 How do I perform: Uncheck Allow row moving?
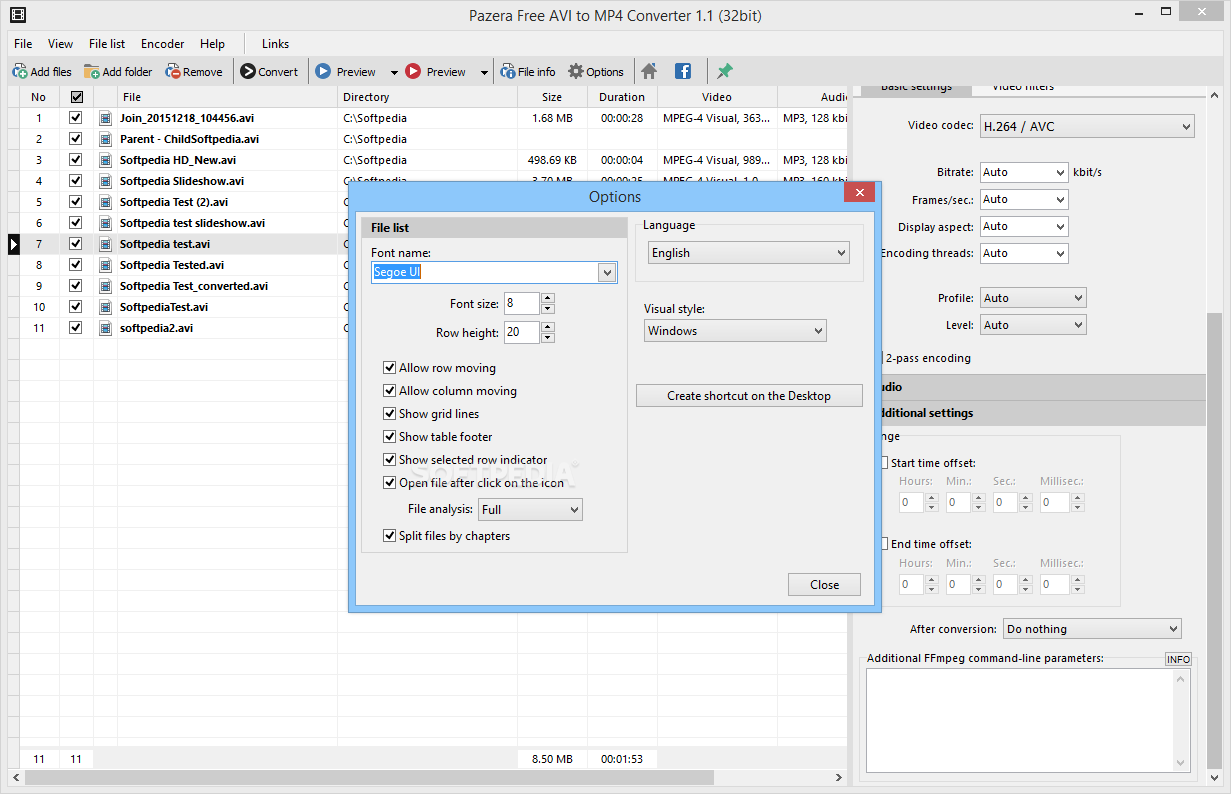(390, 368)
